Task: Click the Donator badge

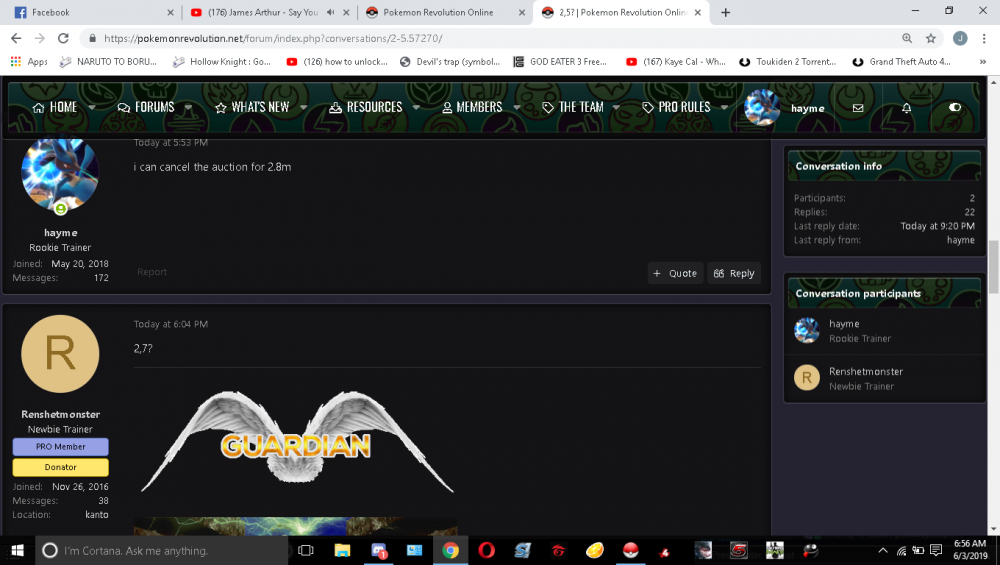Action: (61, 467)
